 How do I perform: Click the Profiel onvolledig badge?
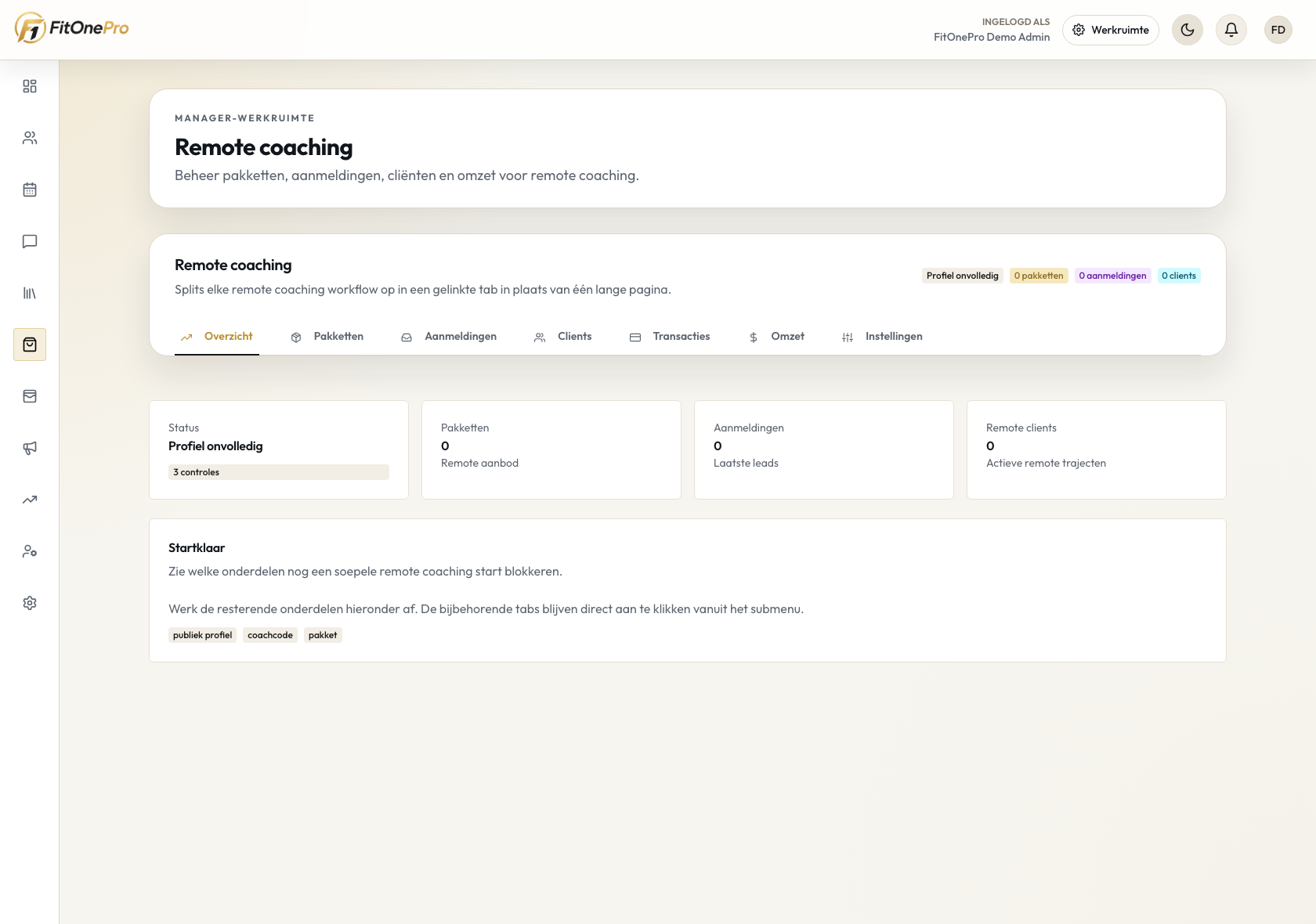click(x=962, y=276)
